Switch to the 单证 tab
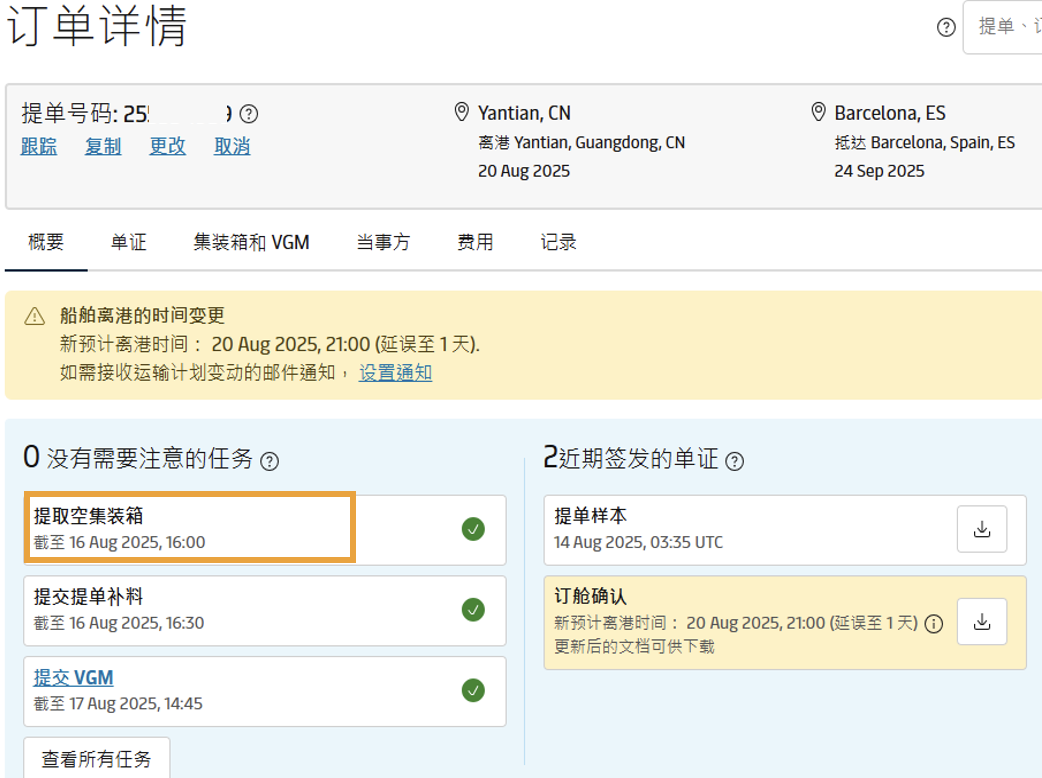Image resolution: width=1042 pixels, height=778 pixels. [x=128, y=242]
